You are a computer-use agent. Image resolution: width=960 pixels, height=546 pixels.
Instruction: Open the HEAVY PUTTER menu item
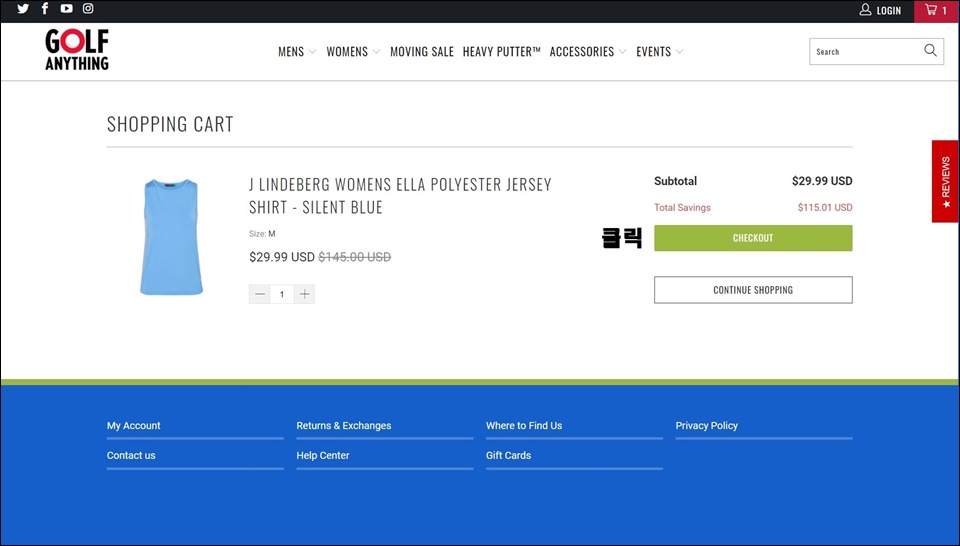(501, 52)
